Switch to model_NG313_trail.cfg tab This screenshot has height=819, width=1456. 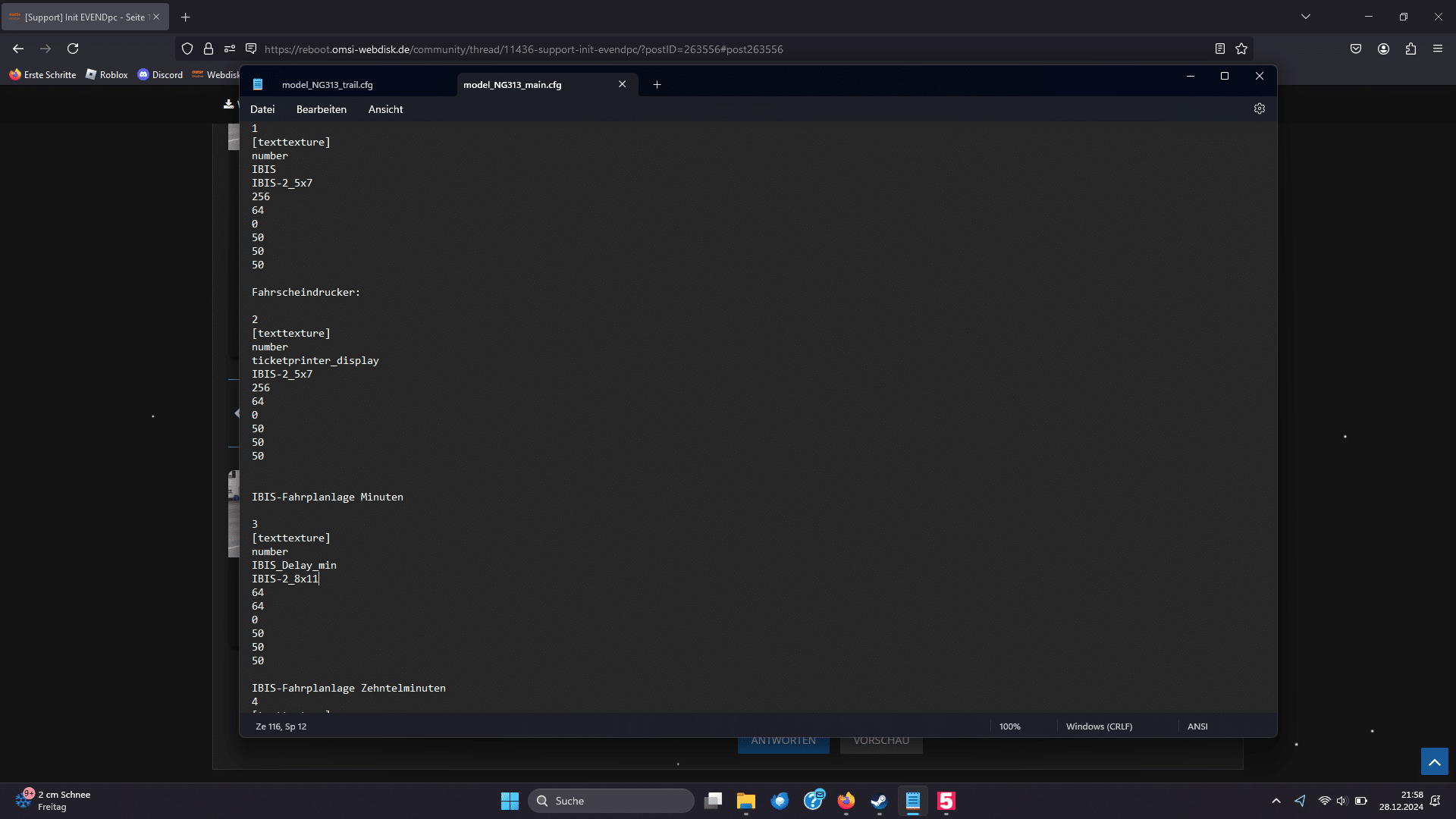tap(328, 85)
